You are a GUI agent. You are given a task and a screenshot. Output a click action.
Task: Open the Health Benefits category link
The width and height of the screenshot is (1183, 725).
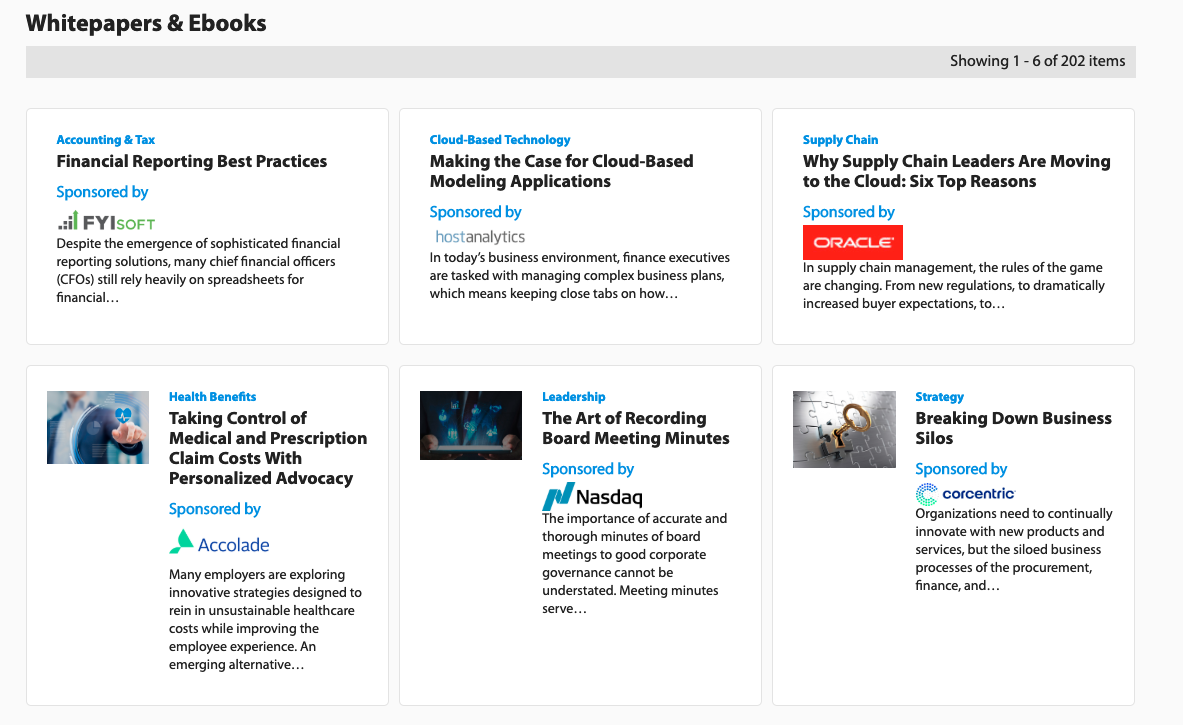point(213,397)
